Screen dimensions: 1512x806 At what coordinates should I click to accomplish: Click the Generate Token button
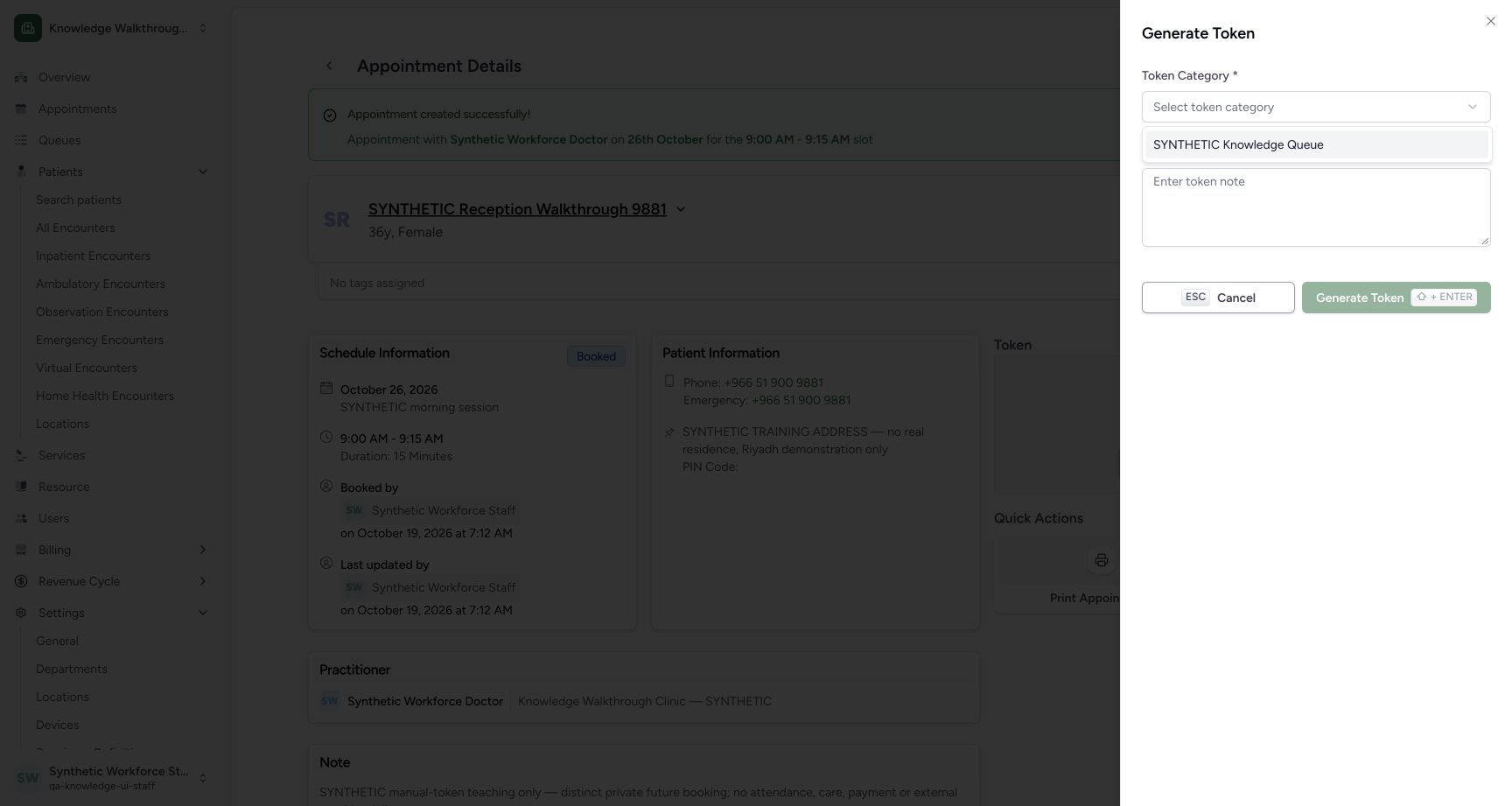(x=1396, y=298)
